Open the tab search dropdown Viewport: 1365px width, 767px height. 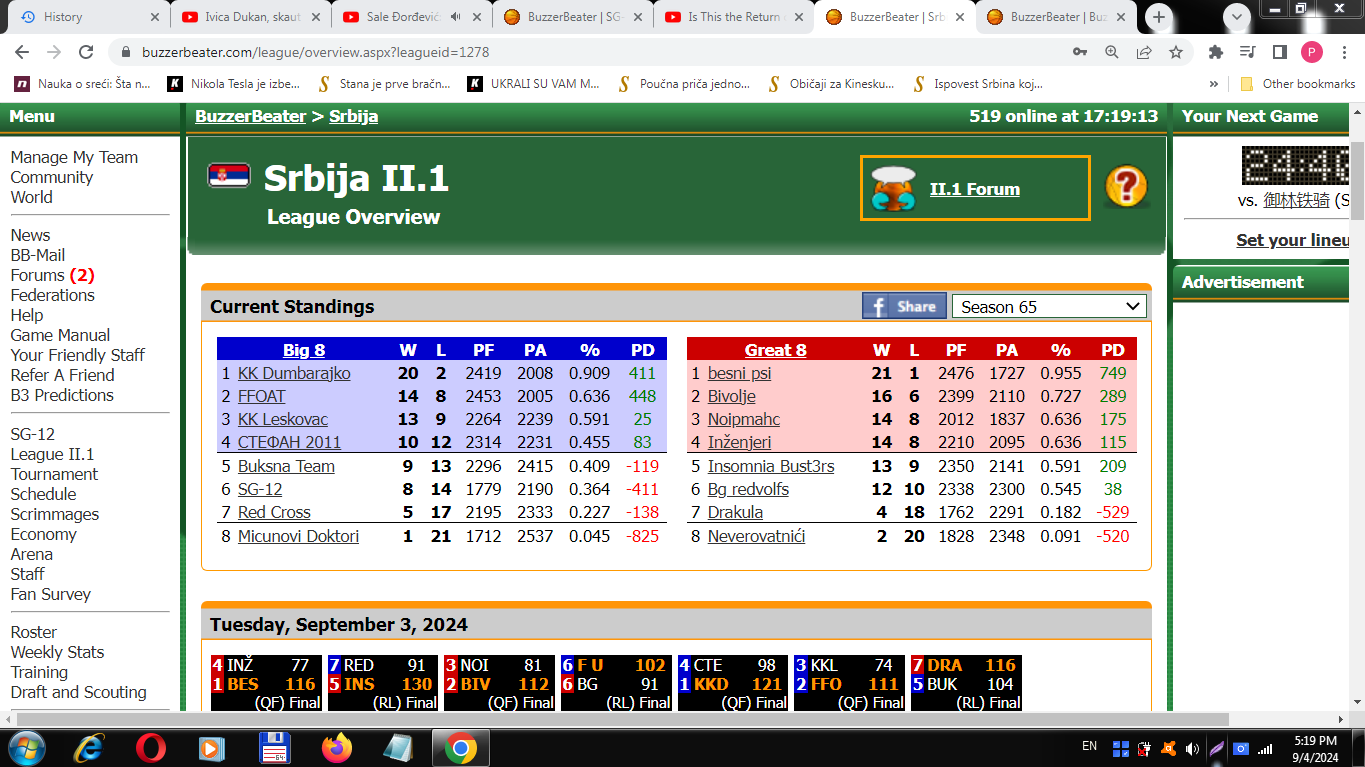pyautogui.click(x=1238, y=17)
